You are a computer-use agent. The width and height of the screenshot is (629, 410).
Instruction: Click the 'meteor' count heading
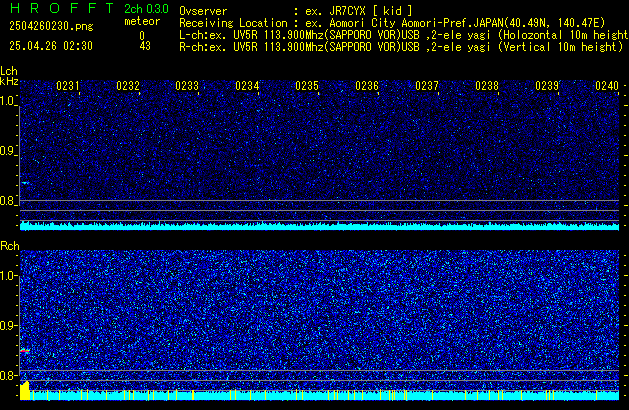point(142,21)
